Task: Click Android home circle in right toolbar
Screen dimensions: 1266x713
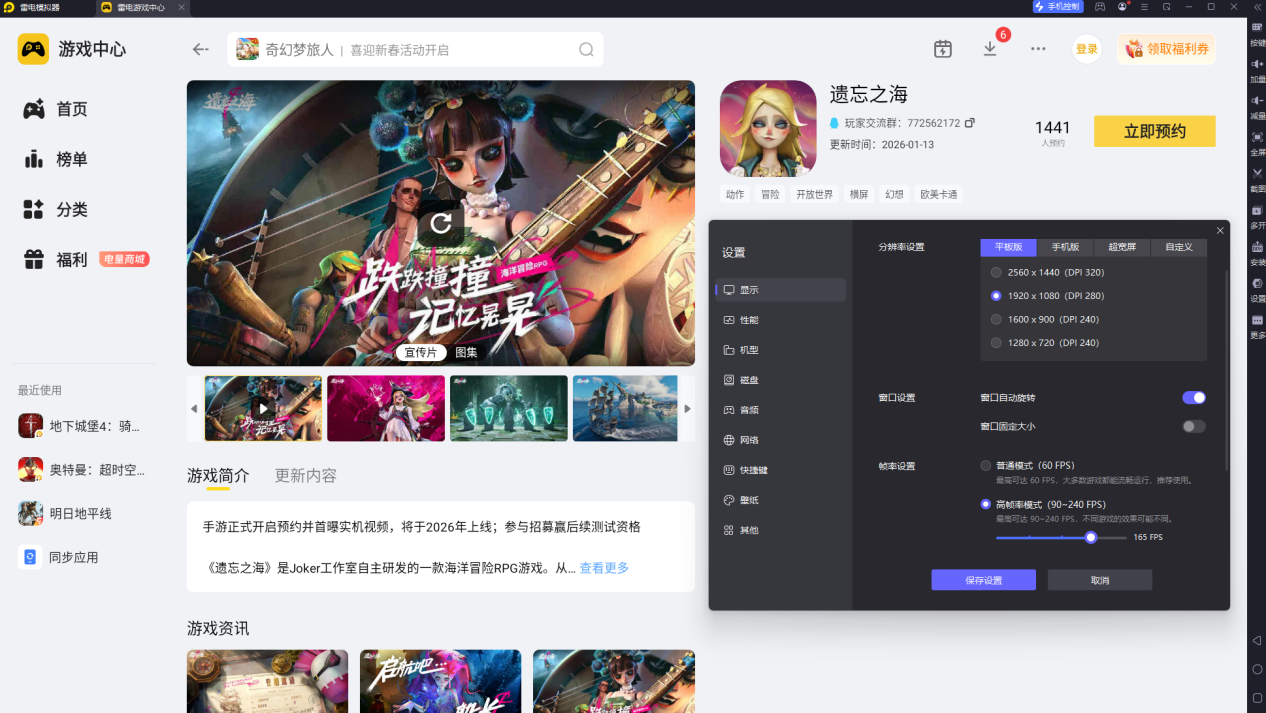Action: [x=1257, y=668]
